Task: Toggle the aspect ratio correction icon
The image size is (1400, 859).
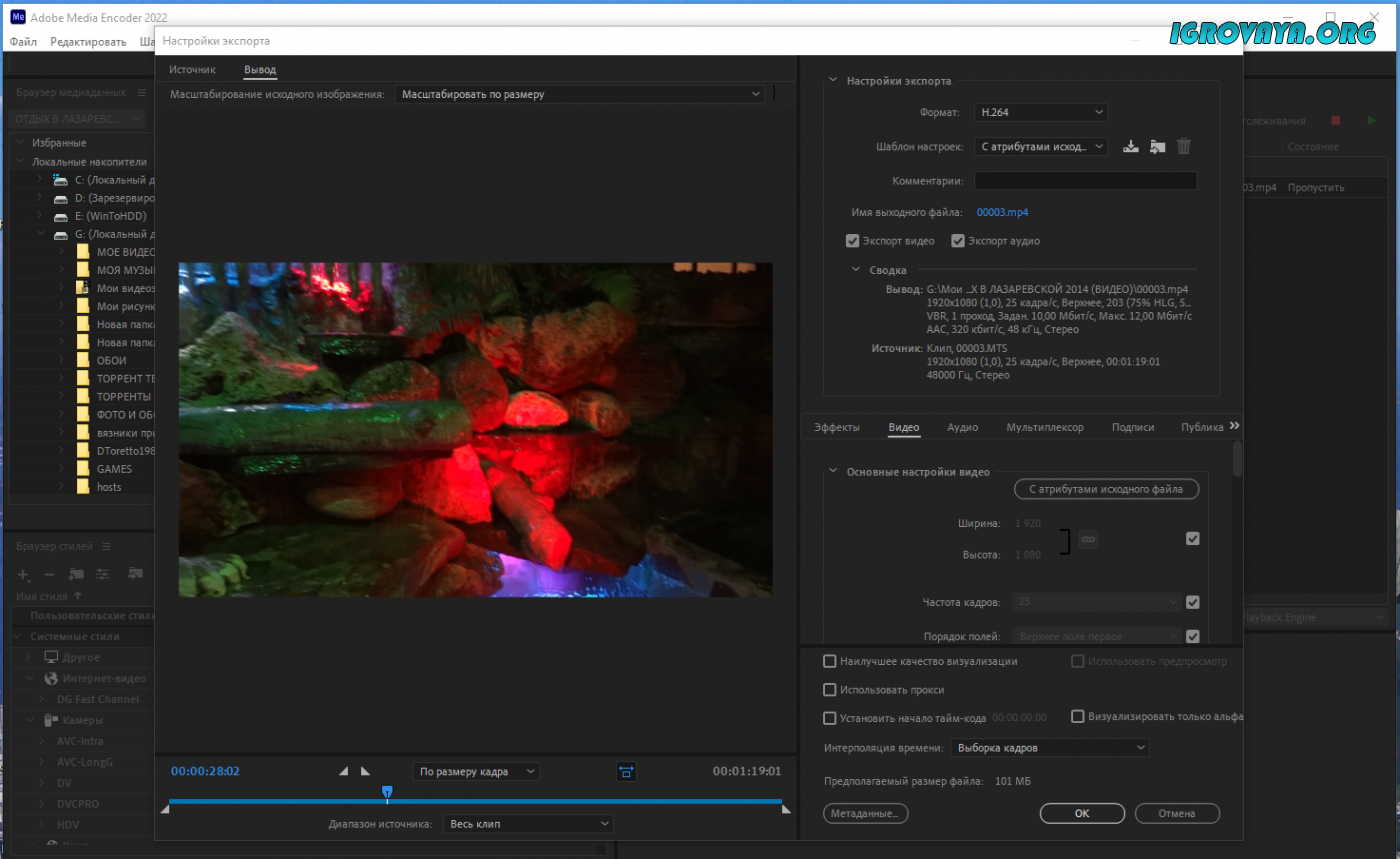Action: [626, 771]
